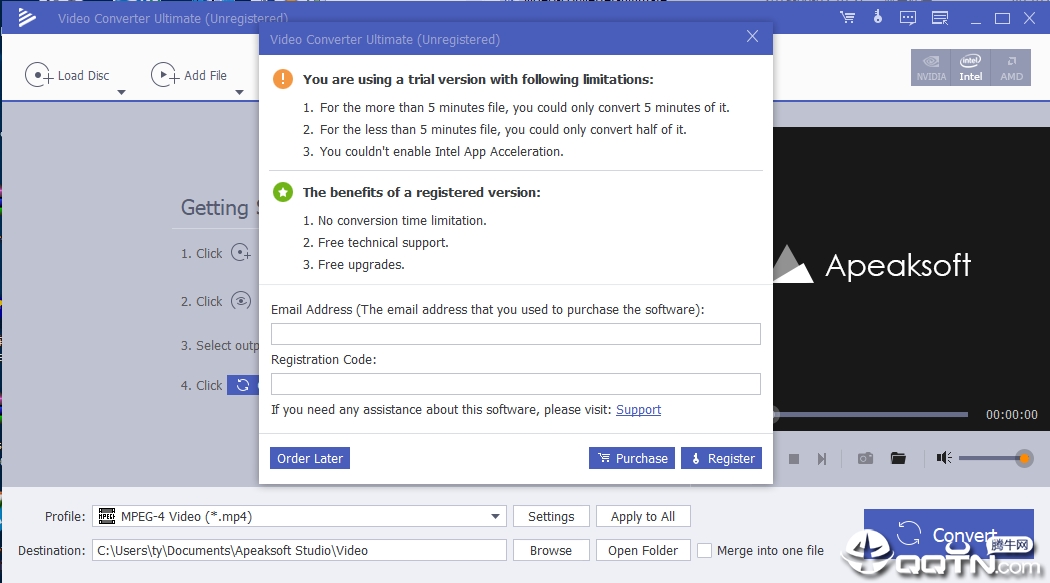Close the registration dialog

pyautogui.click(x=753, y=36)
